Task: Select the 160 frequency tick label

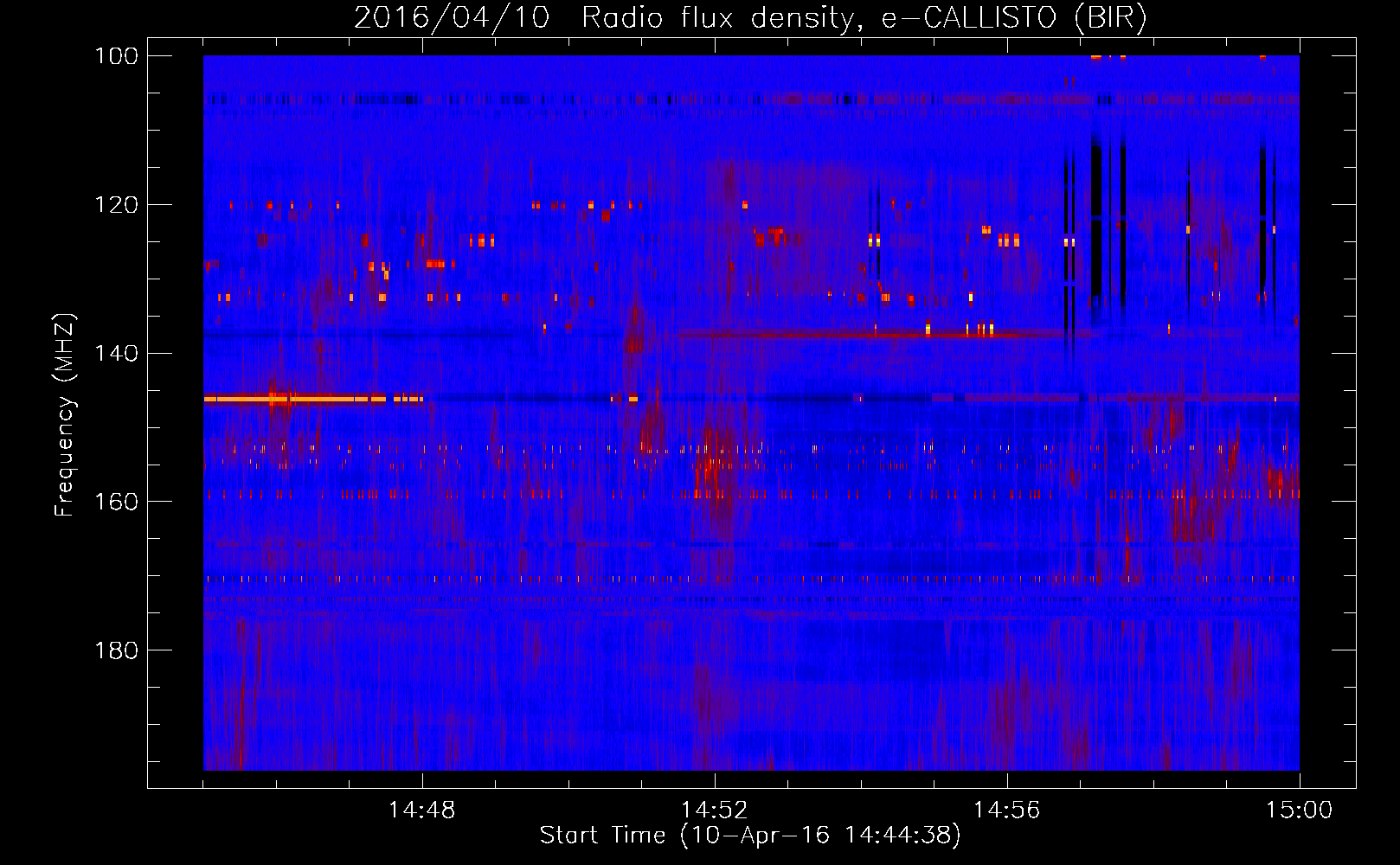Action: click(115, 502)
